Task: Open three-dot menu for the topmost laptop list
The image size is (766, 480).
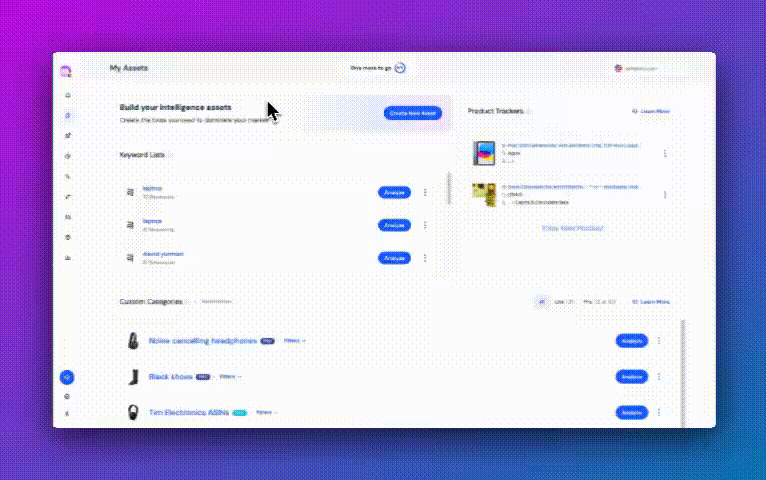Action: tap(425, 192)
